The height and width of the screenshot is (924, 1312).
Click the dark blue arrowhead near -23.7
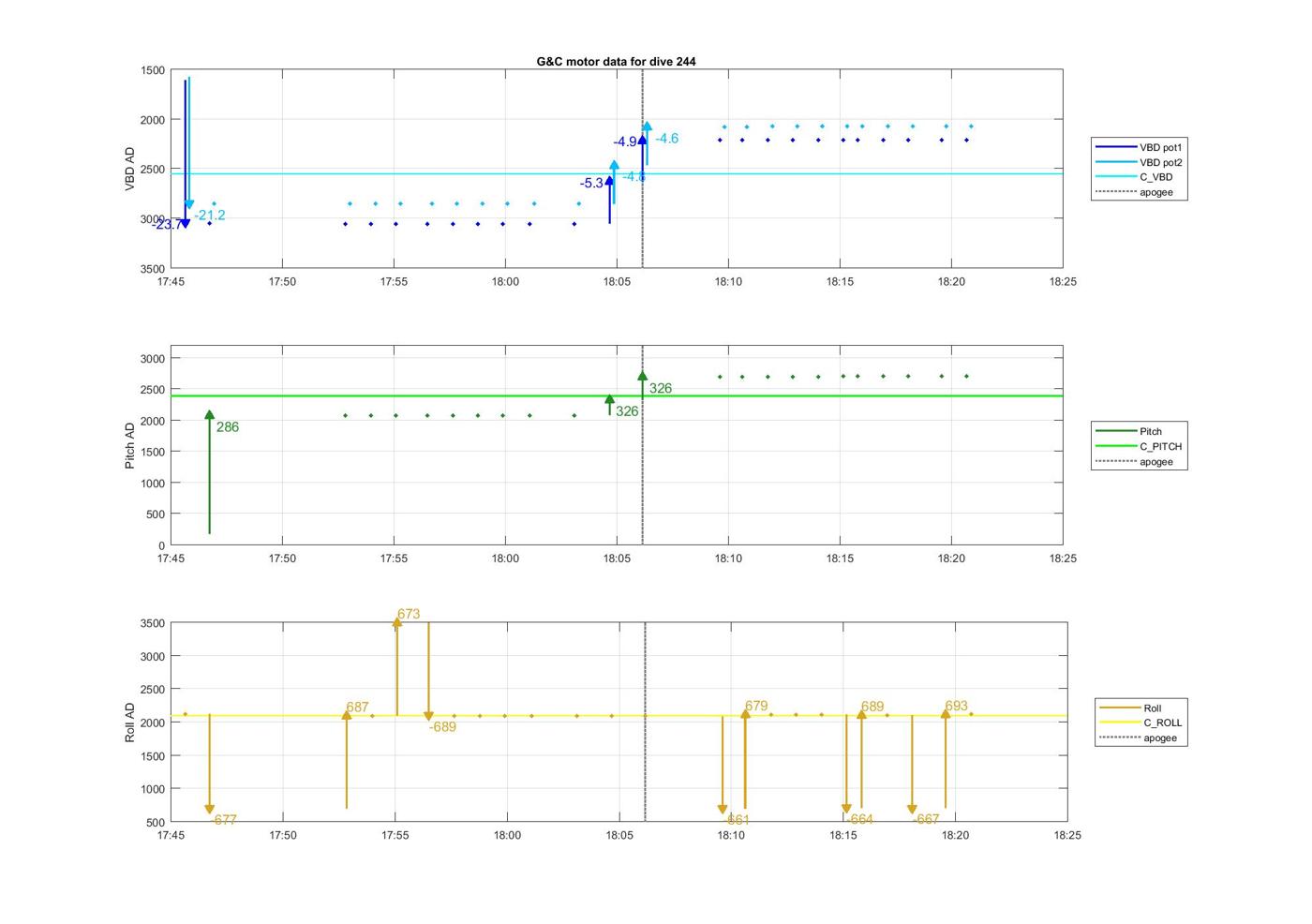coord(186,223)
